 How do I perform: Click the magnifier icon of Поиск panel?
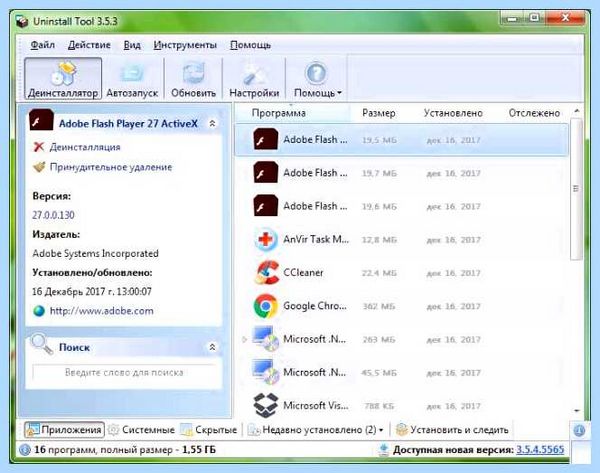[x=41, y=344]
